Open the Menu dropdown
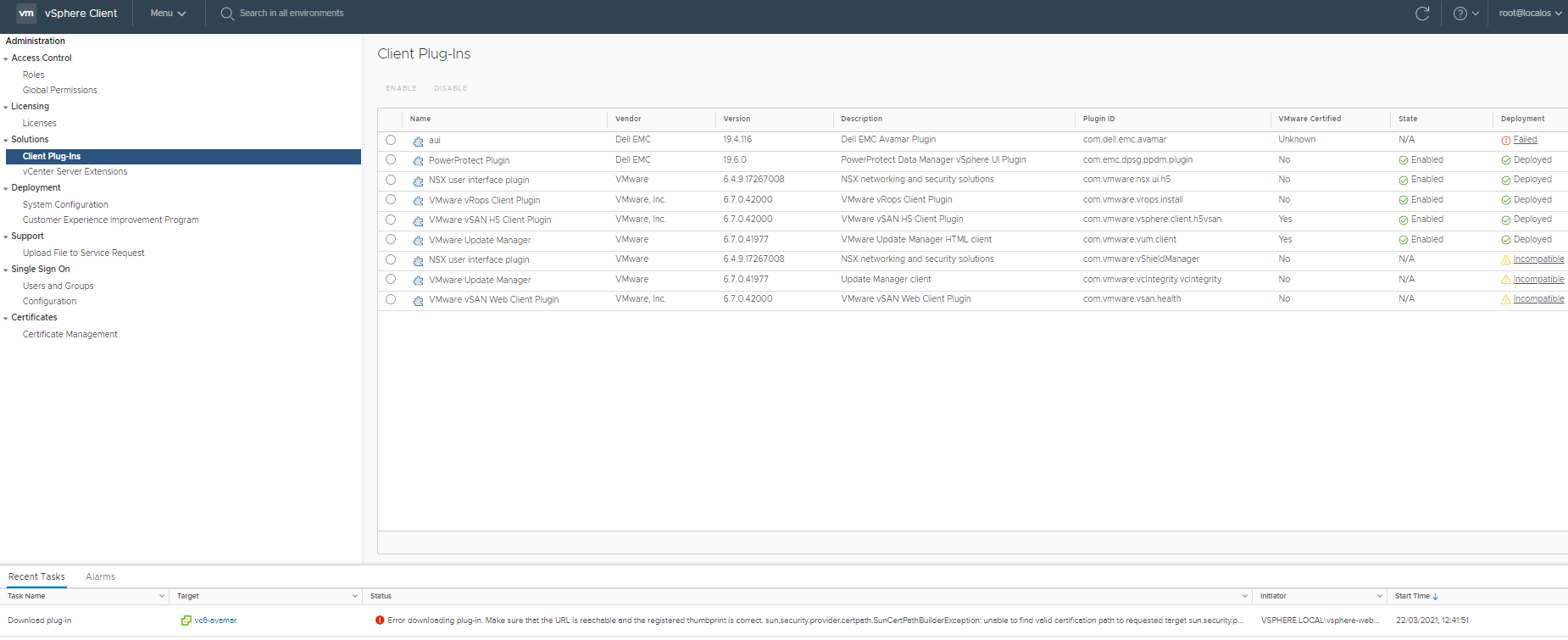 (167, 14)
